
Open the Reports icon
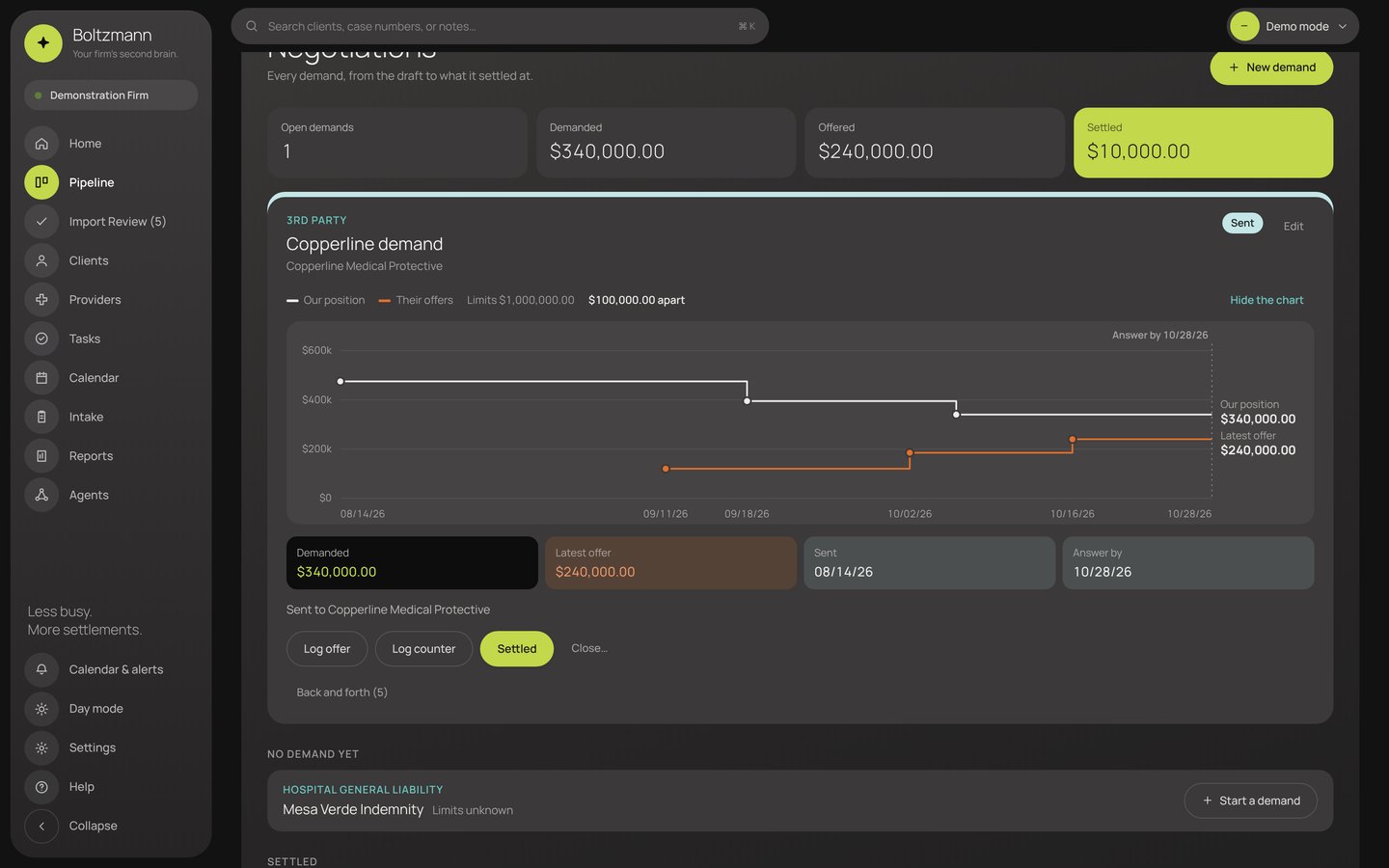(x=41, y=456)
